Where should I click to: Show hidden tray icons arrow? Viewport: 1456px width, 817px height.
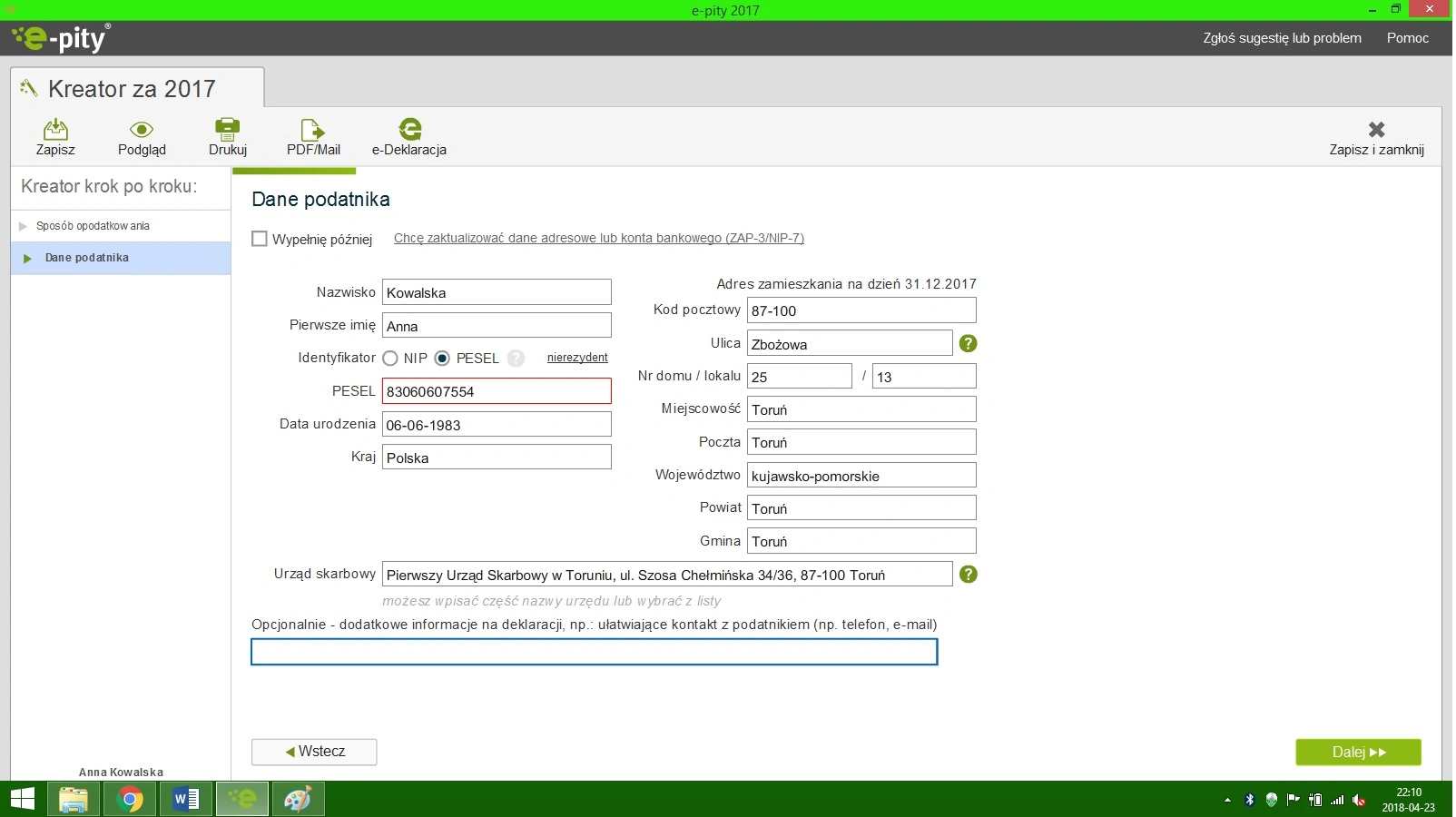tap(1227, 800)
